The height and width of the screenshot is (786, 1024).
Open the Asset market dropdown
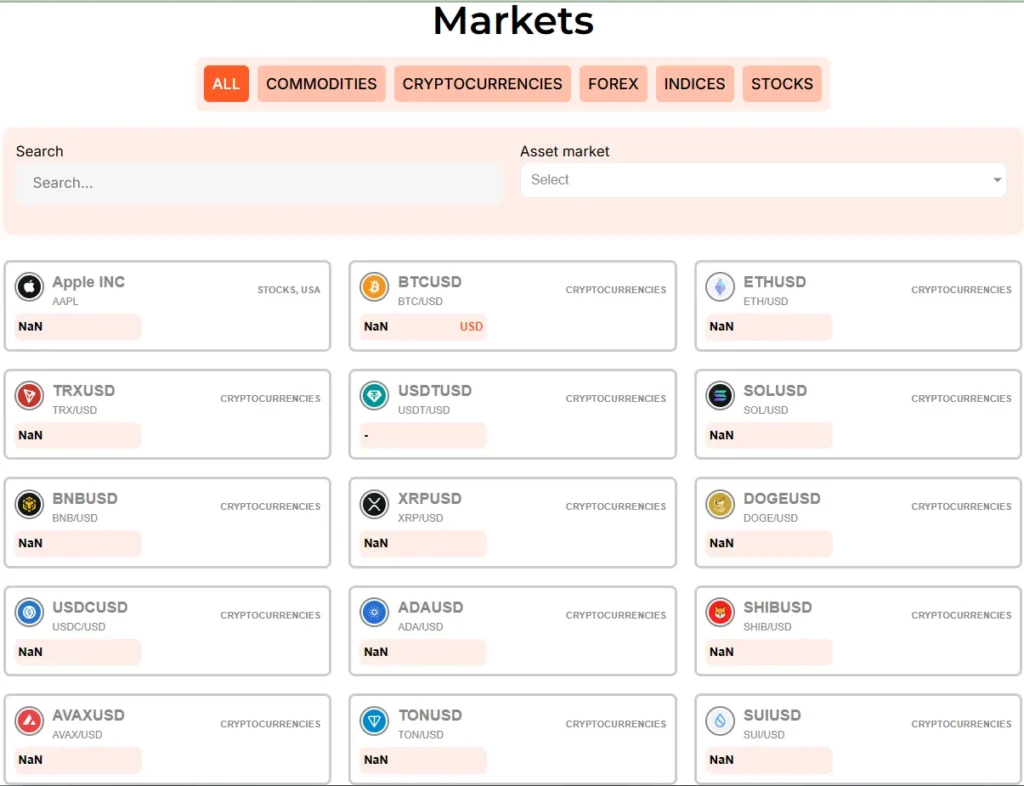[x=762, y=180]
